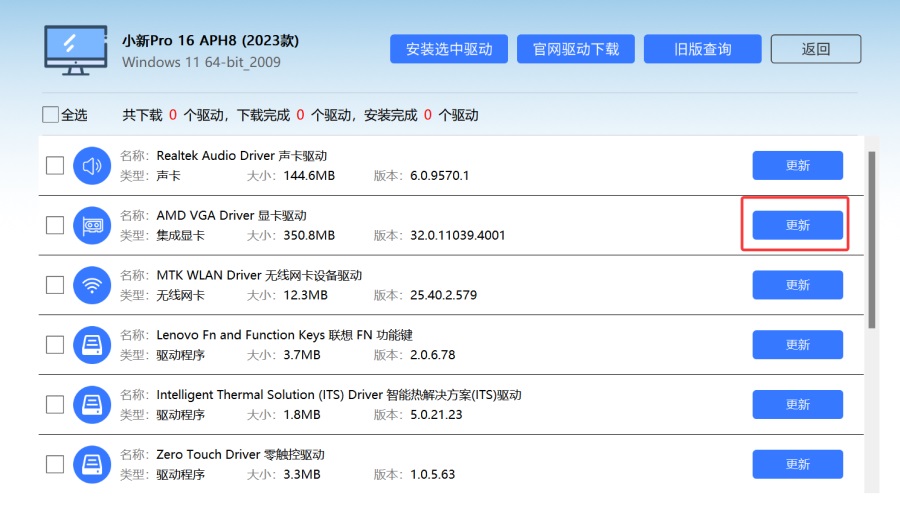Select the MTK WLAN Driver checkbox
The image size is (900, 524).
click(x=55, y=285)
